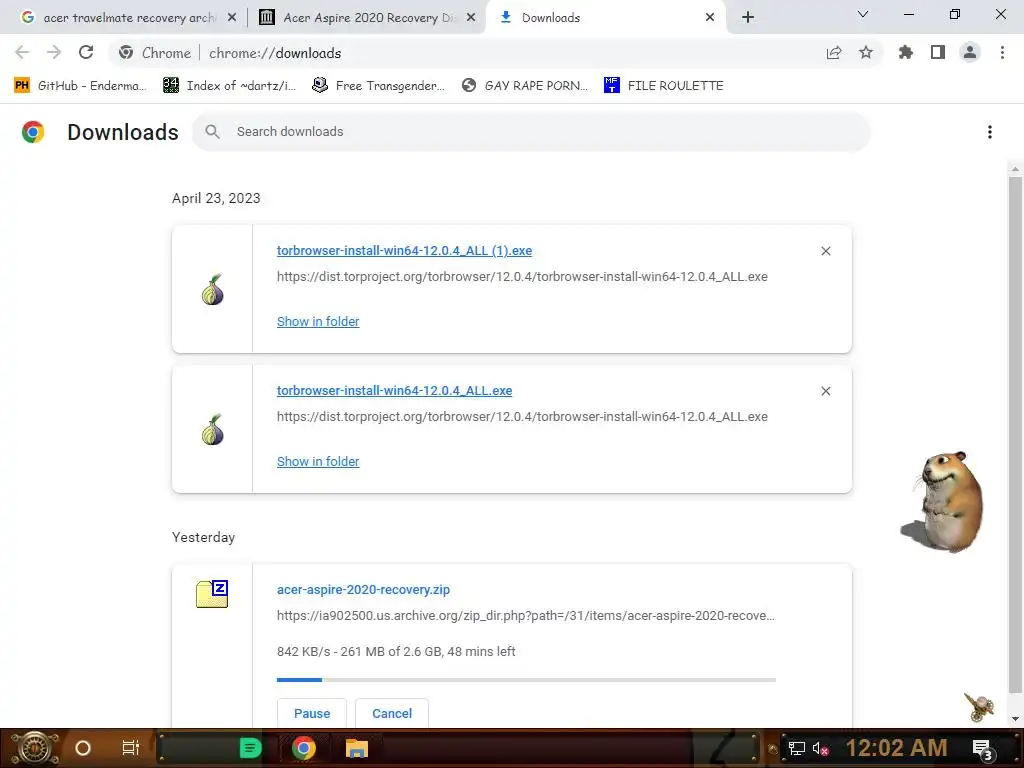The height and width of the screenshot is (768, 1024).
Task: Toggle the Chrome side panel
Action: click(x=938, y=52)
